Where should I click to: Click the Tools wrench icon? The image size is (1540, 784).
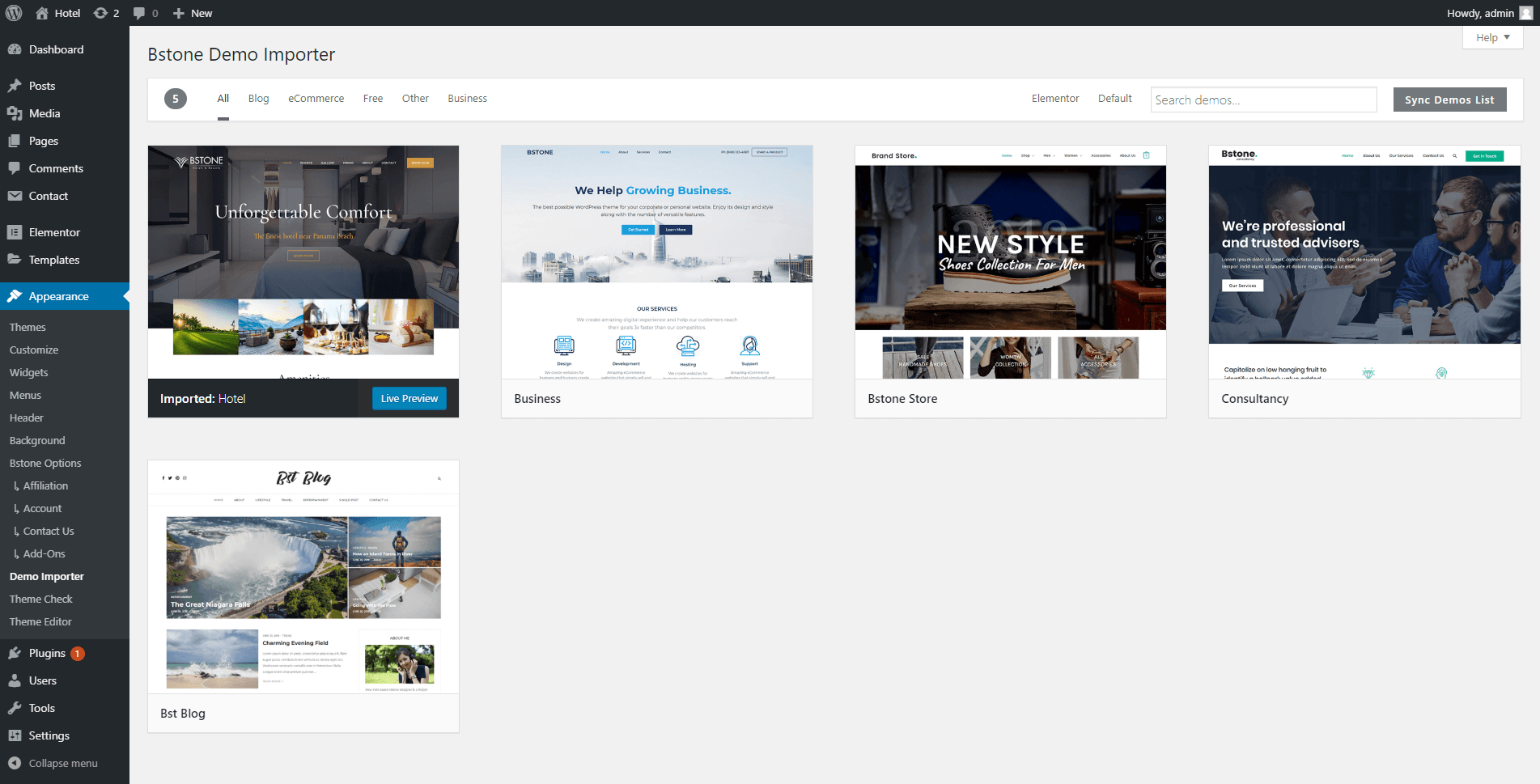pyautogui.click(x=15, y=708)
